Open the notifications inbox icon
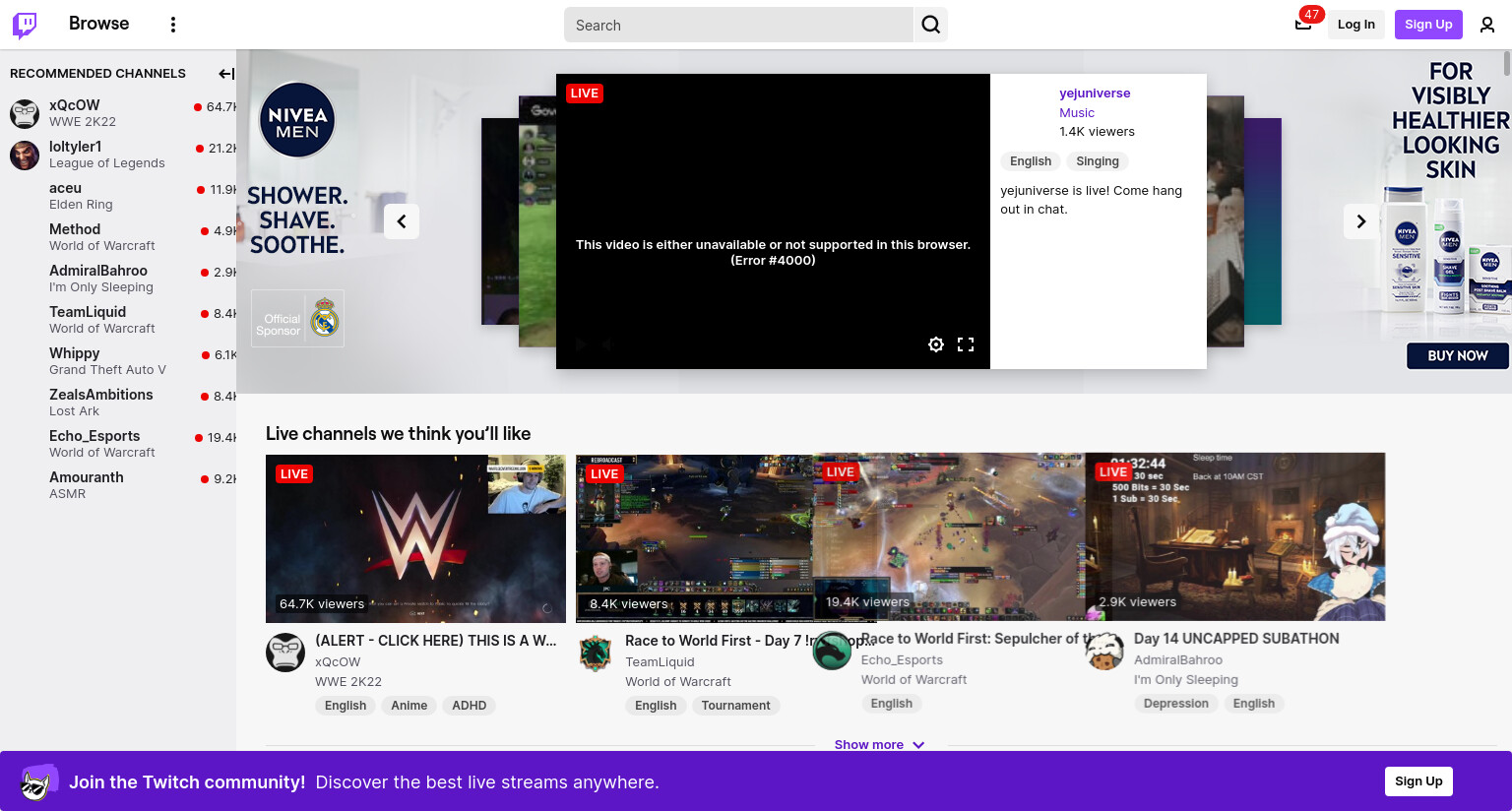 (1303, 25)
